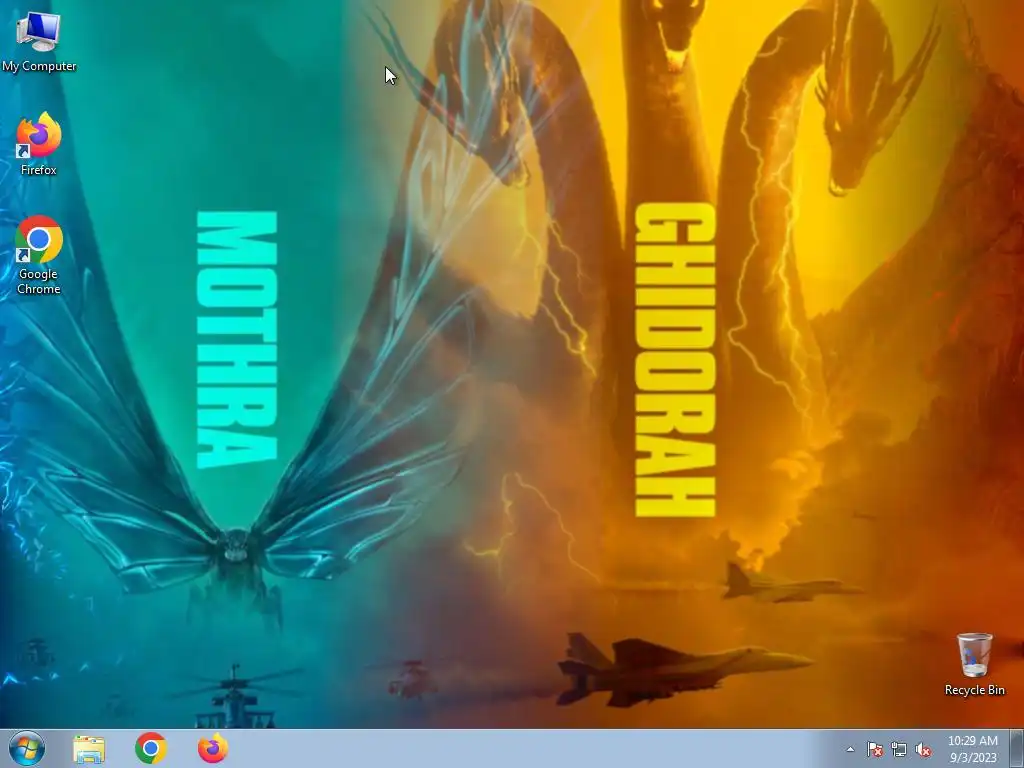This screenshot has height=768, width=1024.
Task: Open network status icon in tray
Action: (899, 749)
